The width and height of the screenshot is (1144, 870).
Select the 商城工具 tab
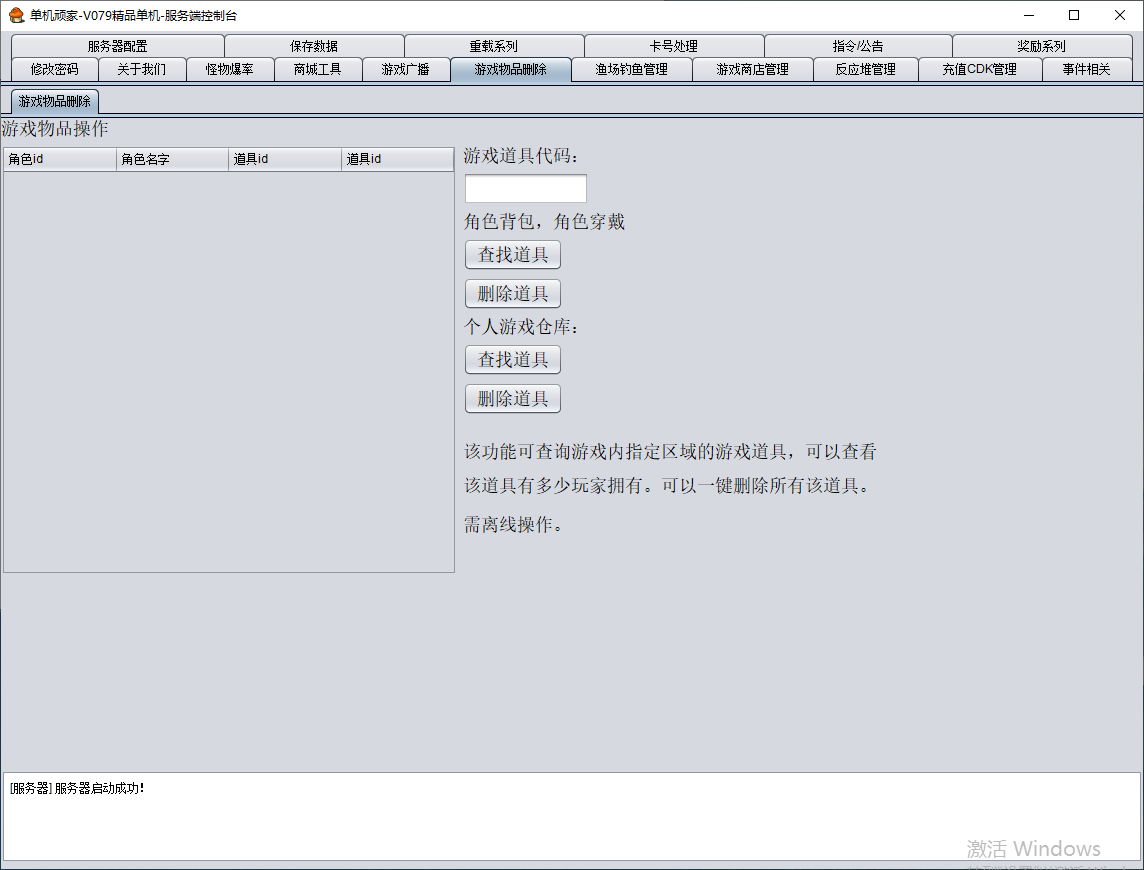318,69
